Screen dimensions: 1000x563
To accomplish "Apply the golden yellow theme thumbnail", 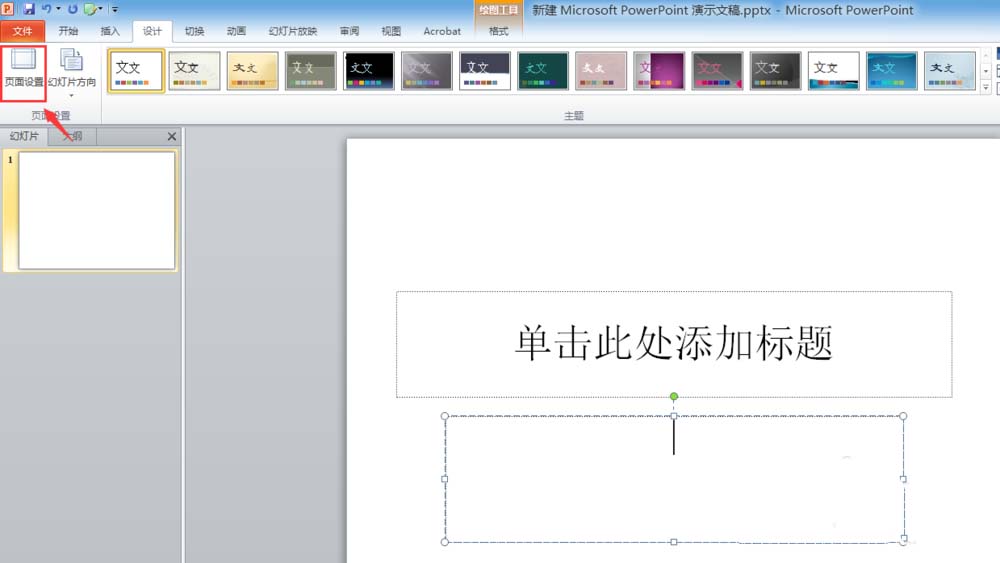I will (x=252, y=71).
